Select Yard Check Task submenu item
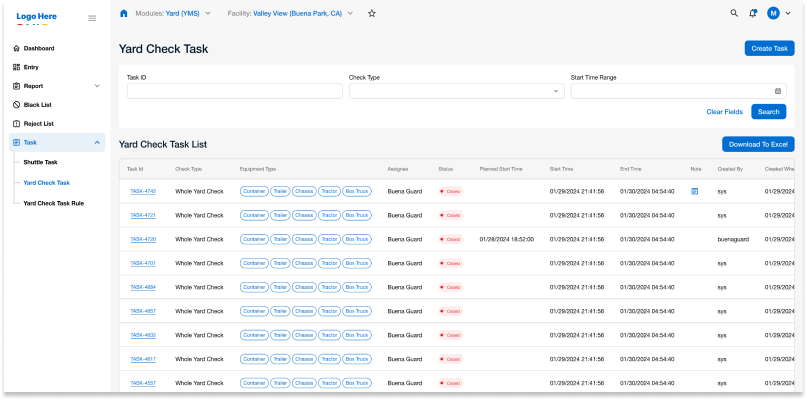This screenshot has width=807, height=401. [46, 183]
